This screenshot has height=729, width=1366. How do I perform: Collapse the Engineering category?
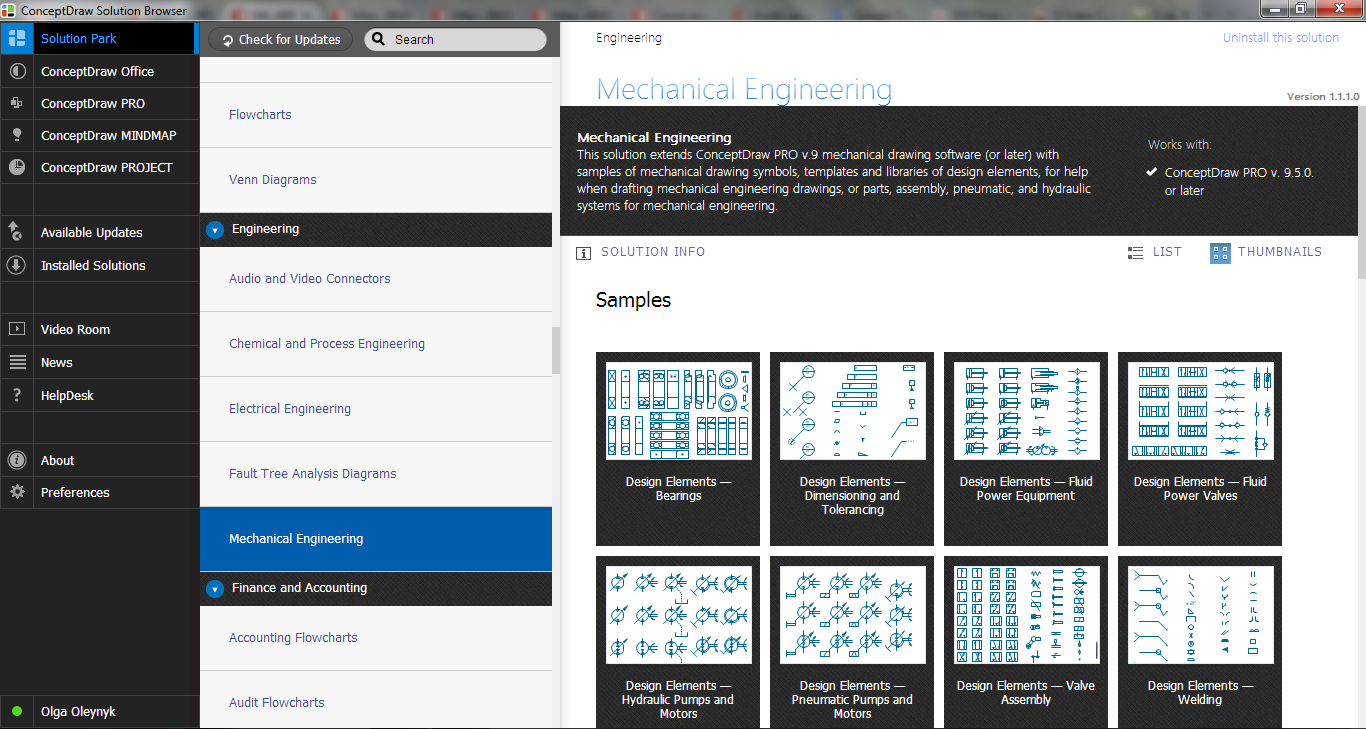click(x=214, y=230)
